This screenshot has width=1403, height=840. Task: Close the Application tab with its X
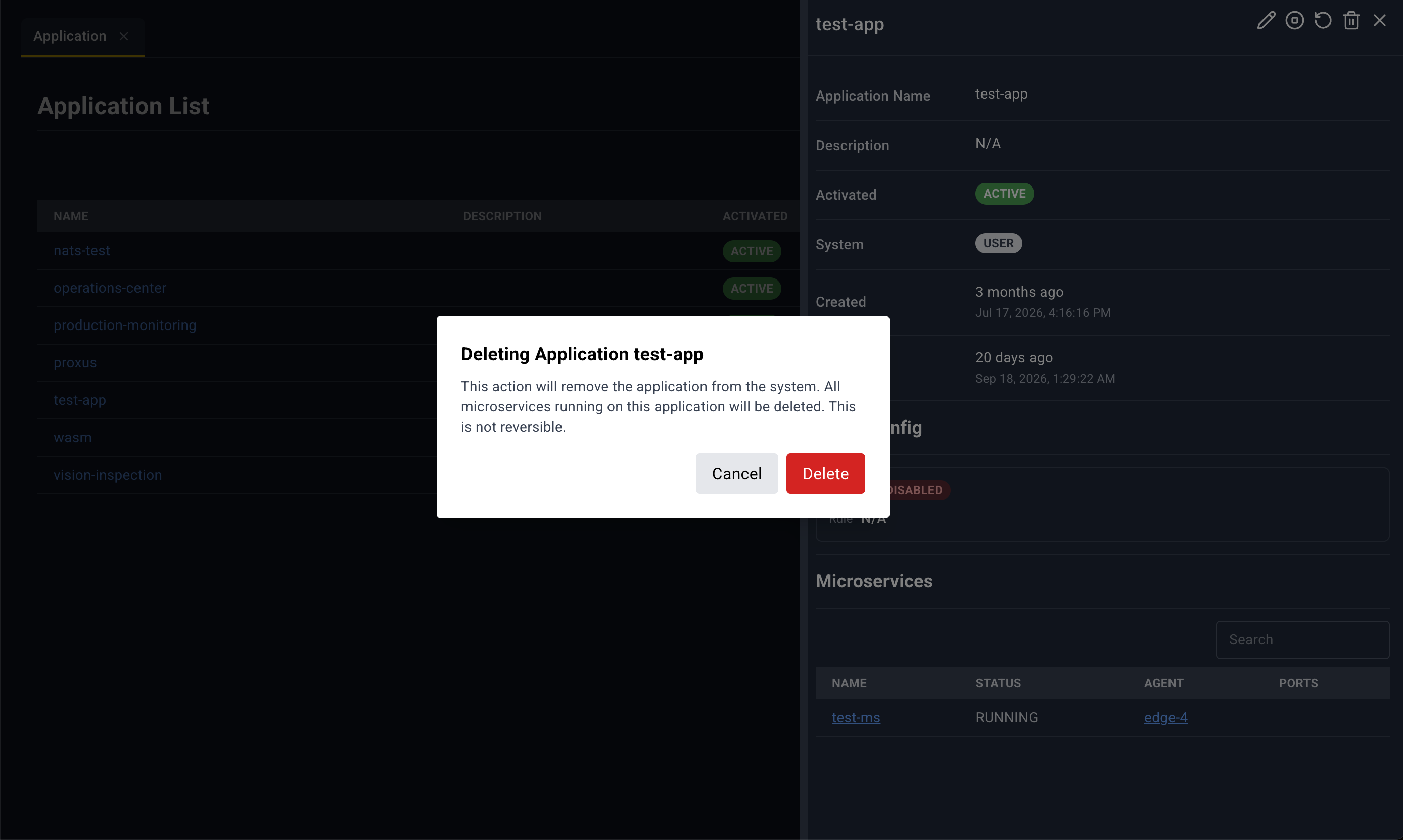click(x=124, y=36)
